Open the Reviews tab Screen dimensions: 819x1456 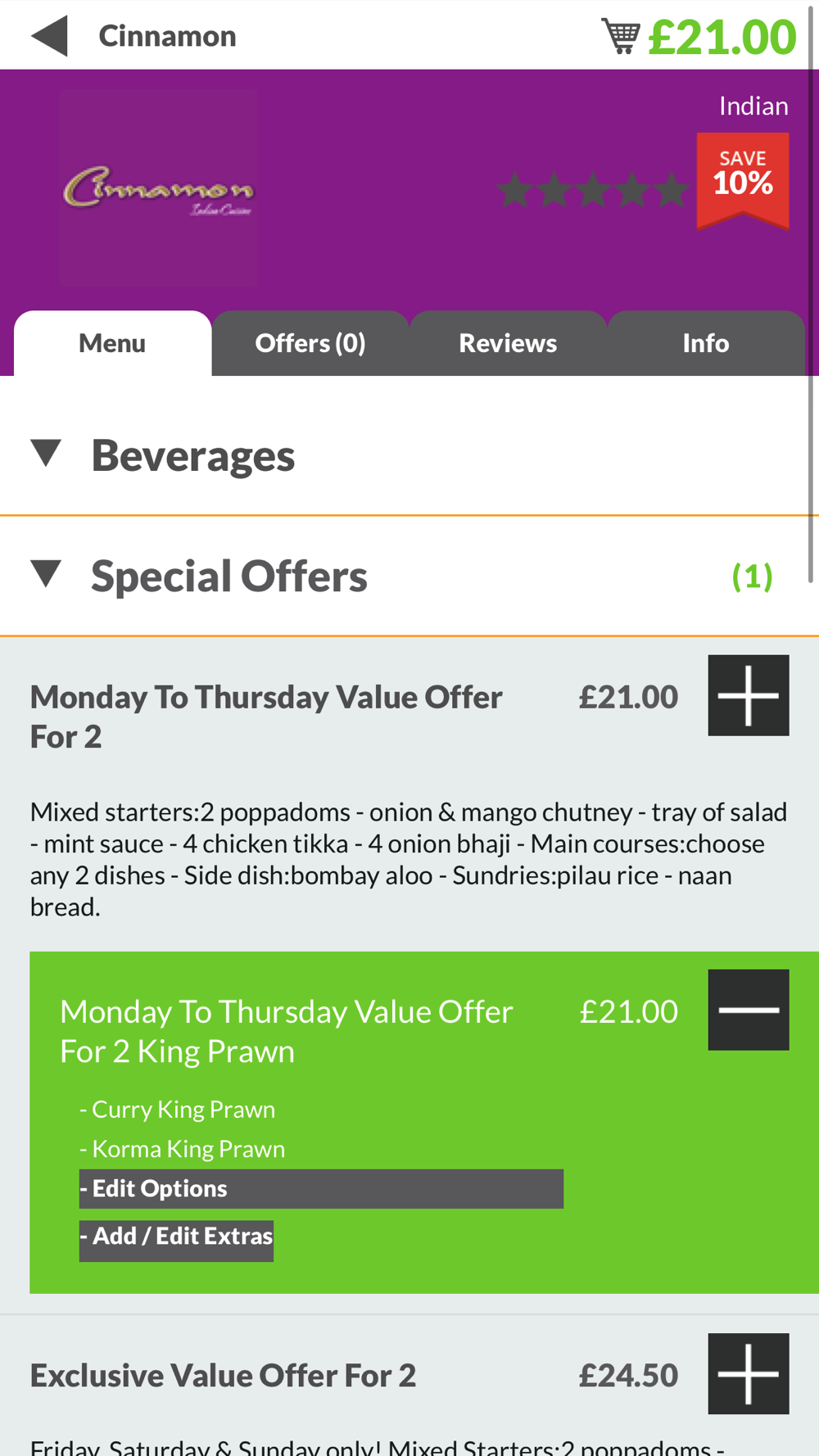(508, 343)
